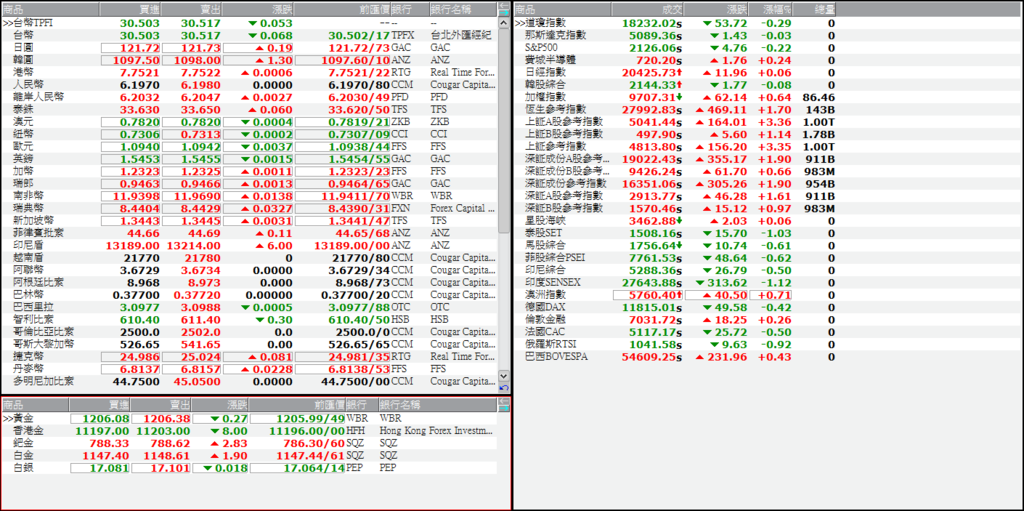Select the 道瓊指數 index row
The image size is (1024, 511).
[x=675, y=23]
